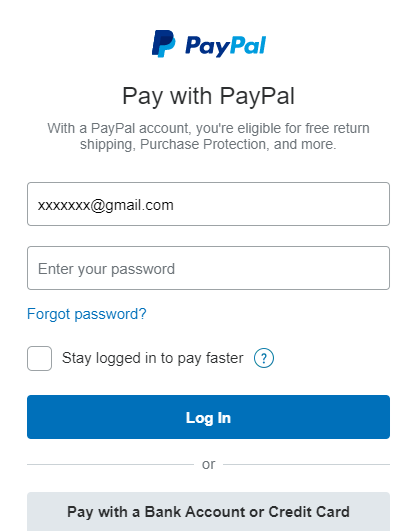Open the Forgot password? link
Viewport: 401px width, 531px height.
point(87,314)
